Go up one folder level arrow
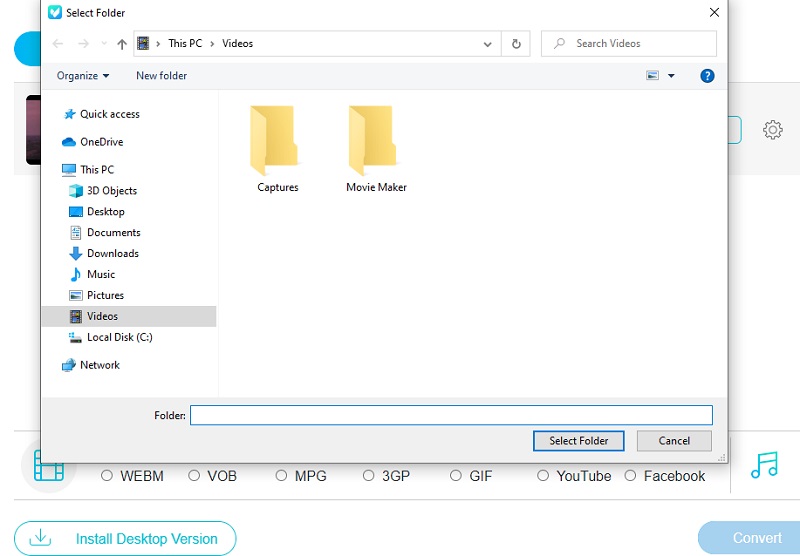800x556 pixels. [x=122, y=44]
